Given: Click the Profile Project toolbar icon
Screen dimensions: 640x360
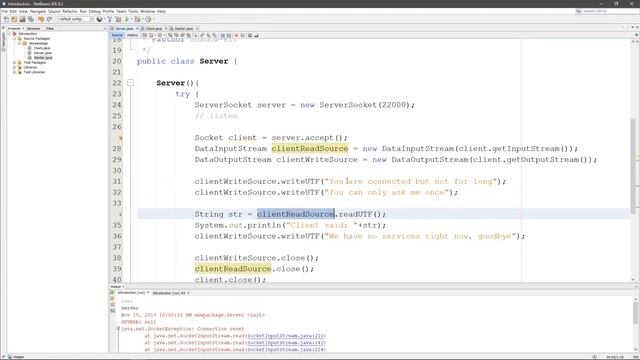Looking at the screenshot, I should point(148,19).
